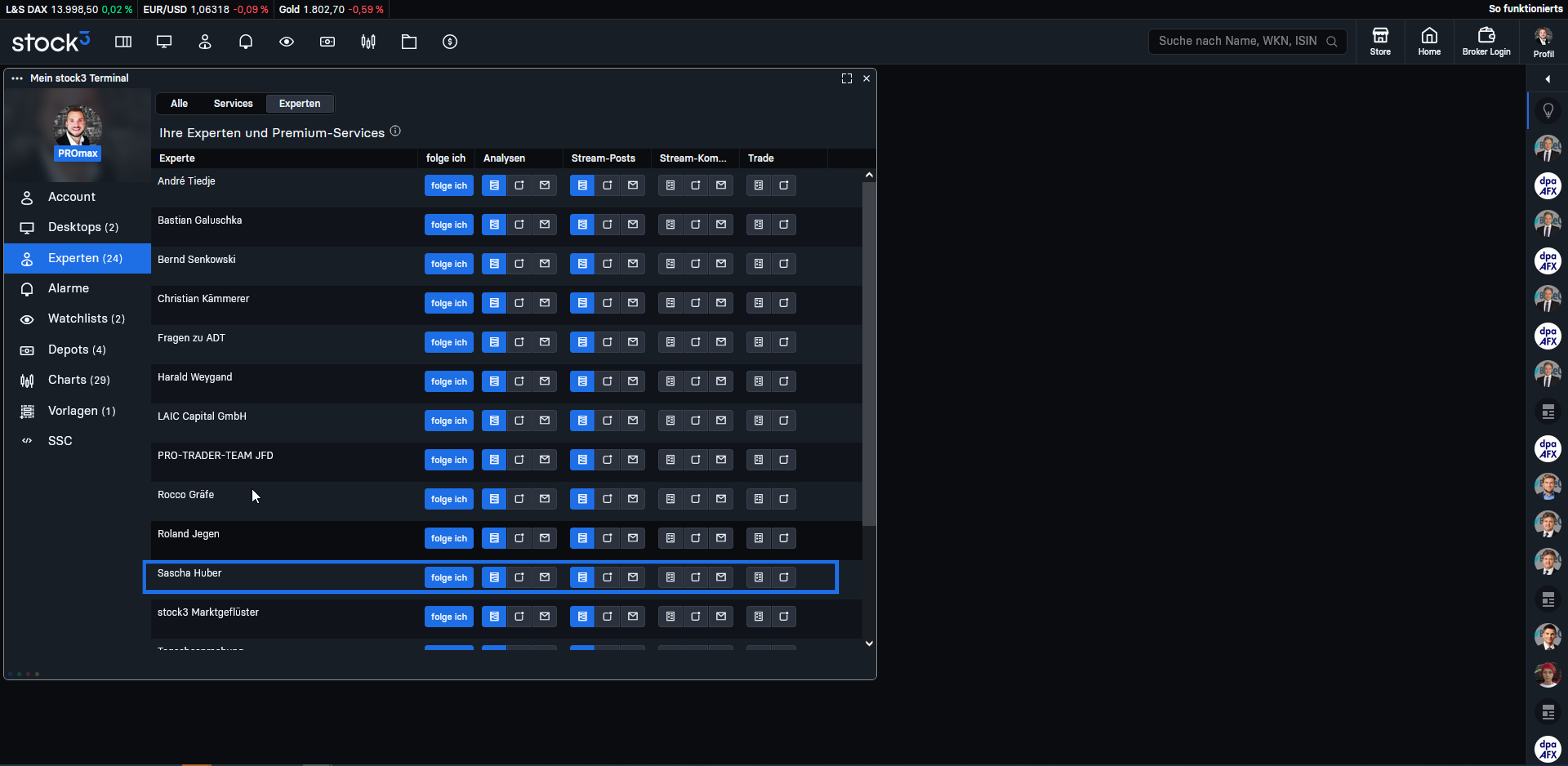Click folge ich button for Rocco Gräfe
Image resolution: width=1568 pixels, height=766 pixels.
click(x=449, y=499)
